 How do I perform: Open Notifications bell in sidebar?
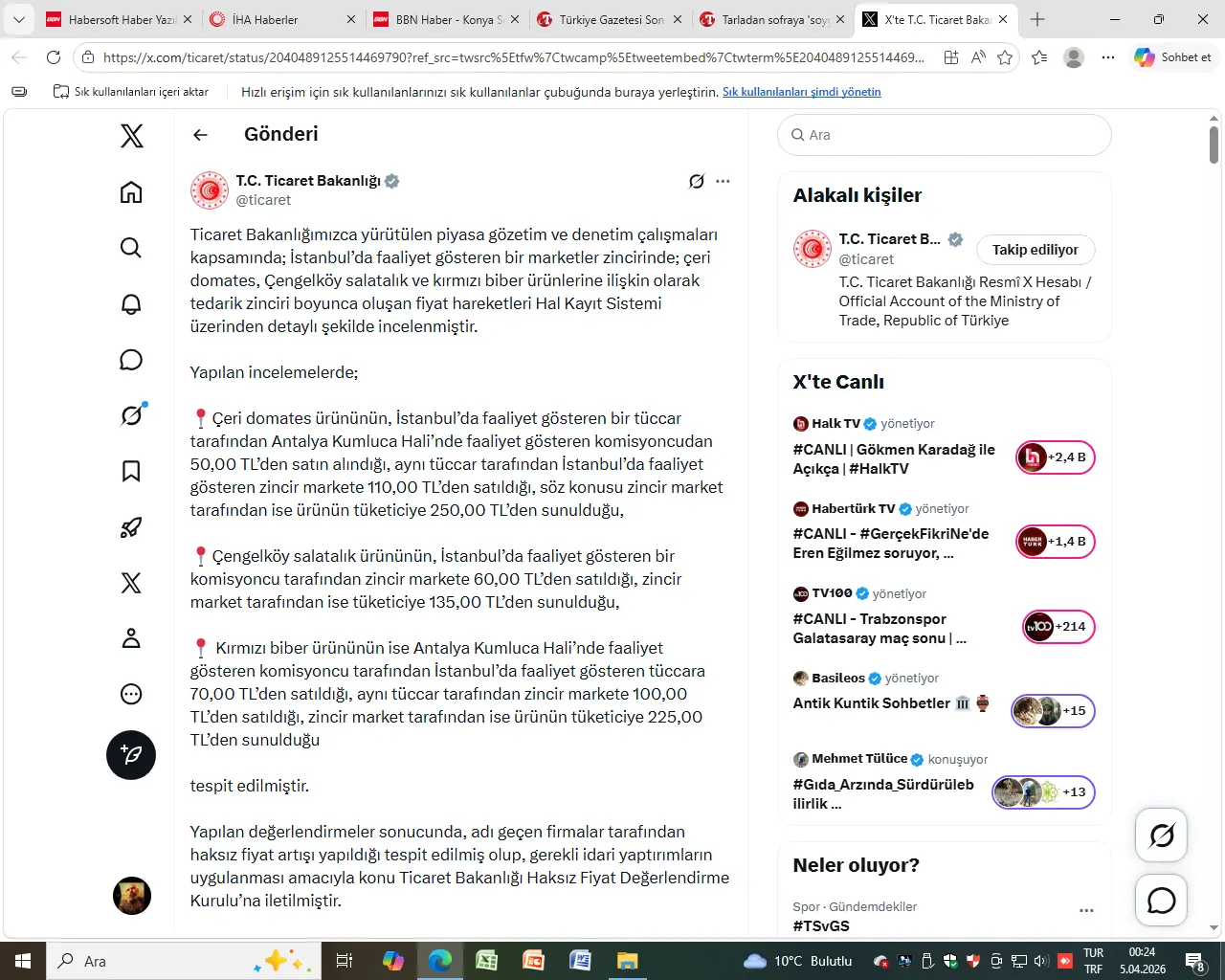(131, 304)
